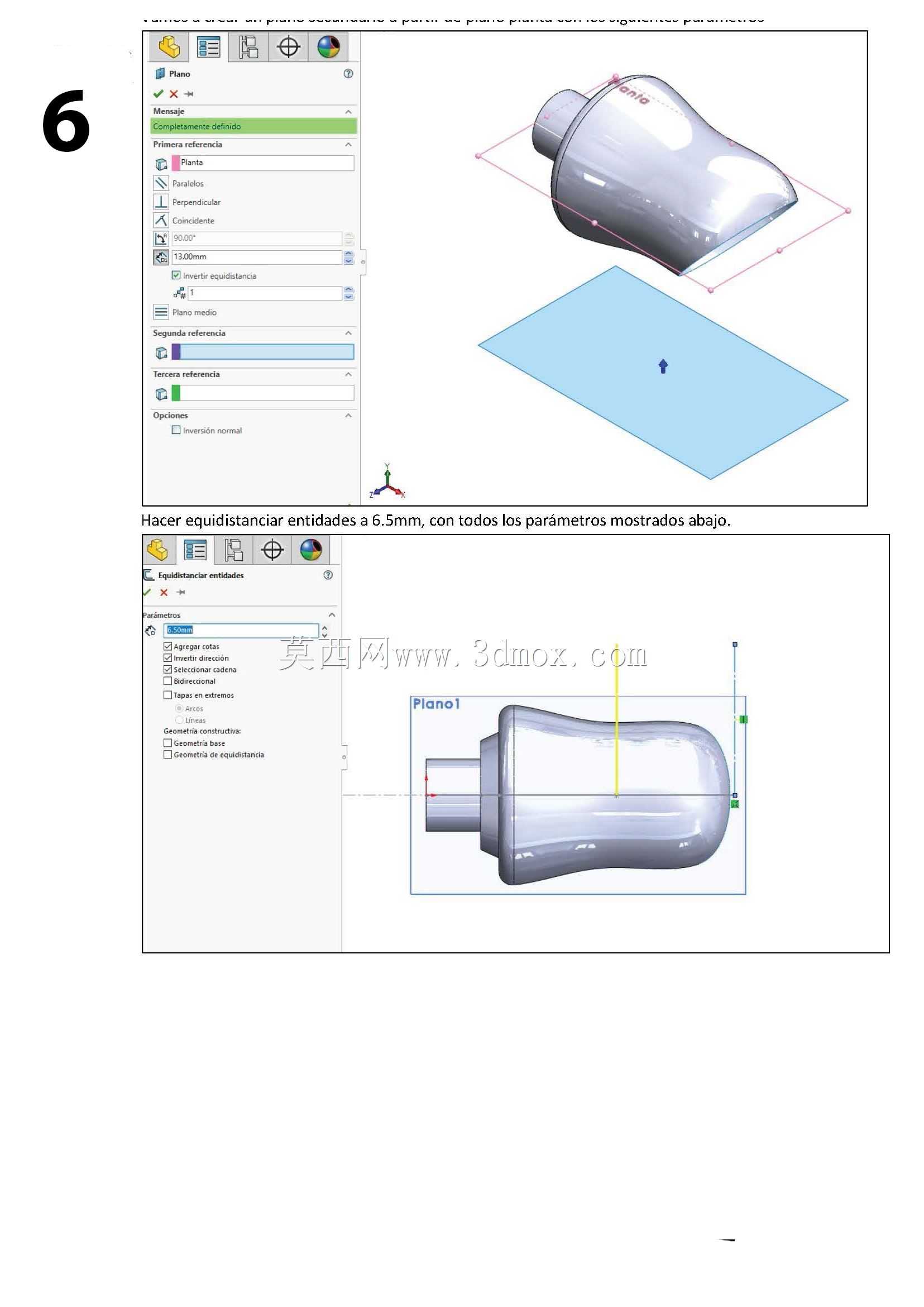Select the Coincidente constraint icon
The width and height of the screenshot is (924, 1307).
[x=161, y=220]
